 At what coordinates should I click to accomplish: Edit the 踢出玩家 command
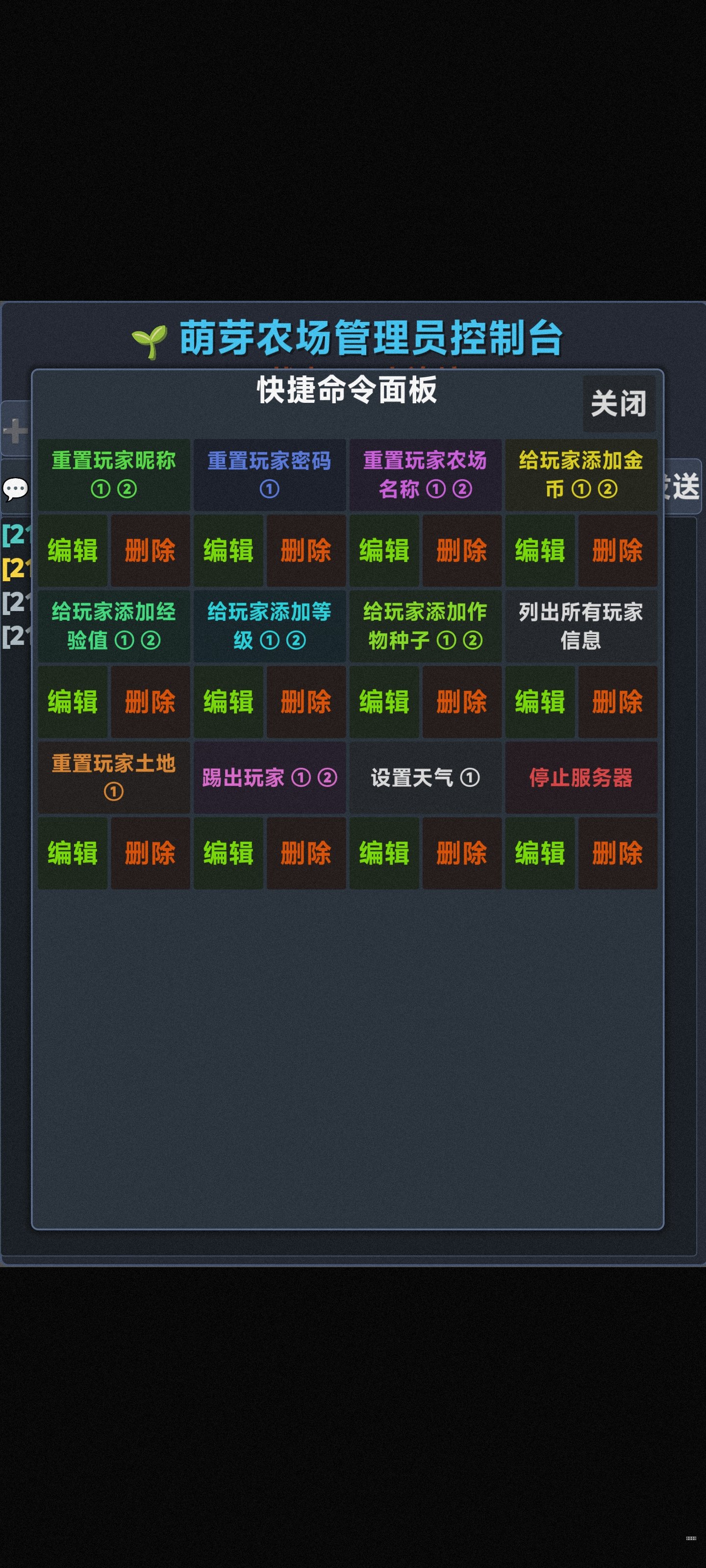228,853
